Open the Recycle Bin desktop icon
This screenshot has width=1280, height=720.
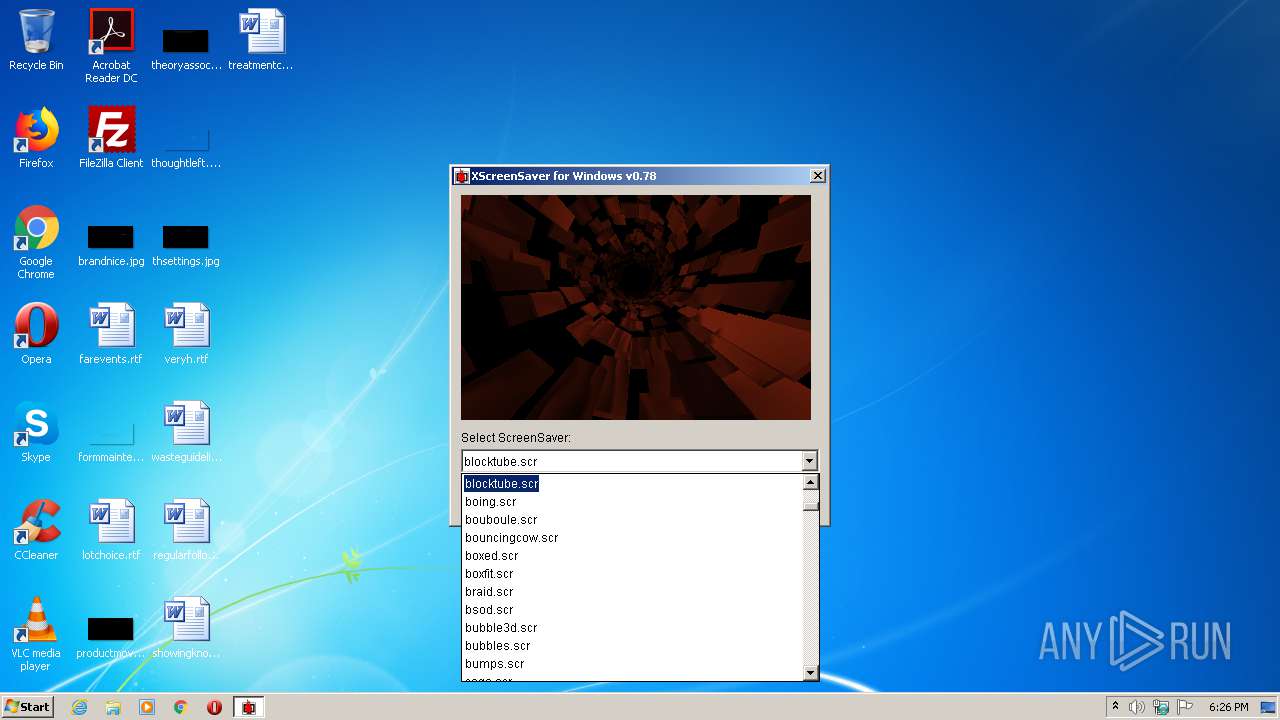click(36, 40)
